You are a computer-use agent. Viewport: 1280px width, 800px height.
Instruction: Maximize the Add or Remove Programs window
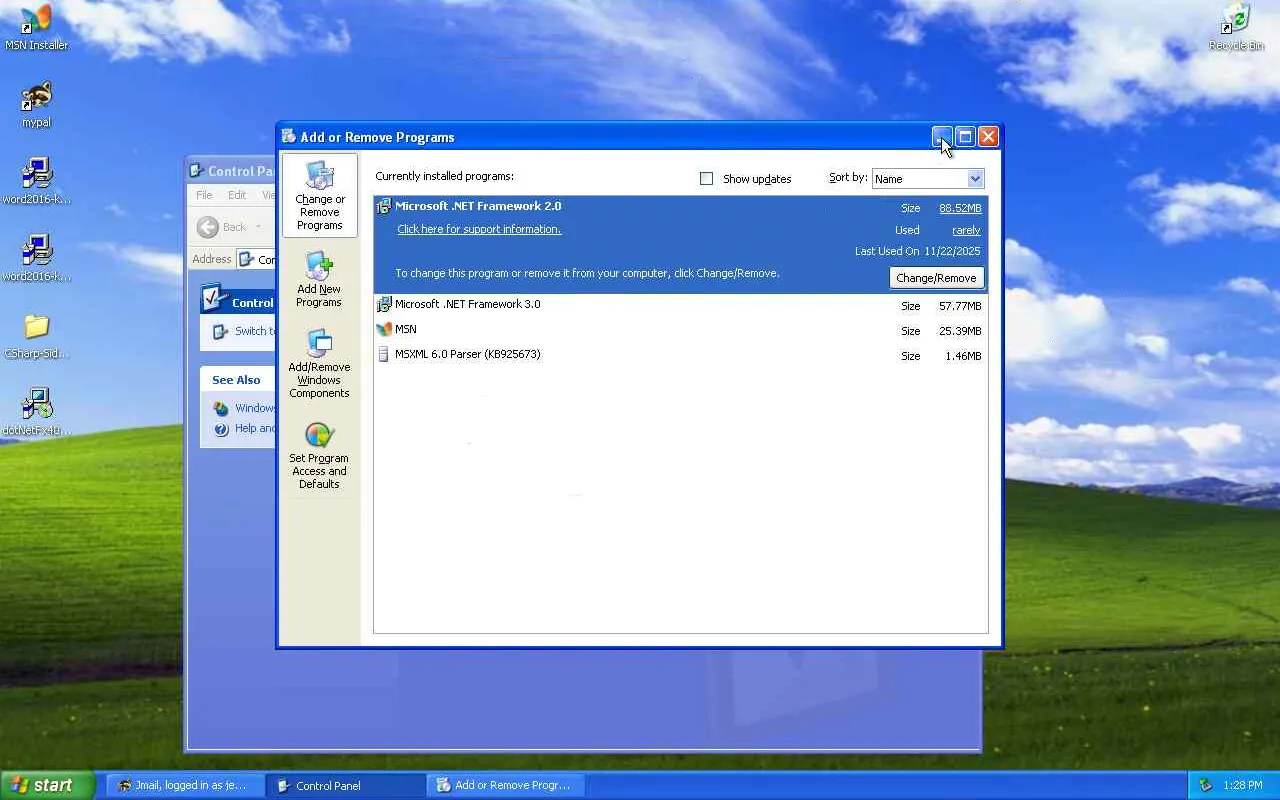click(965, 137)
